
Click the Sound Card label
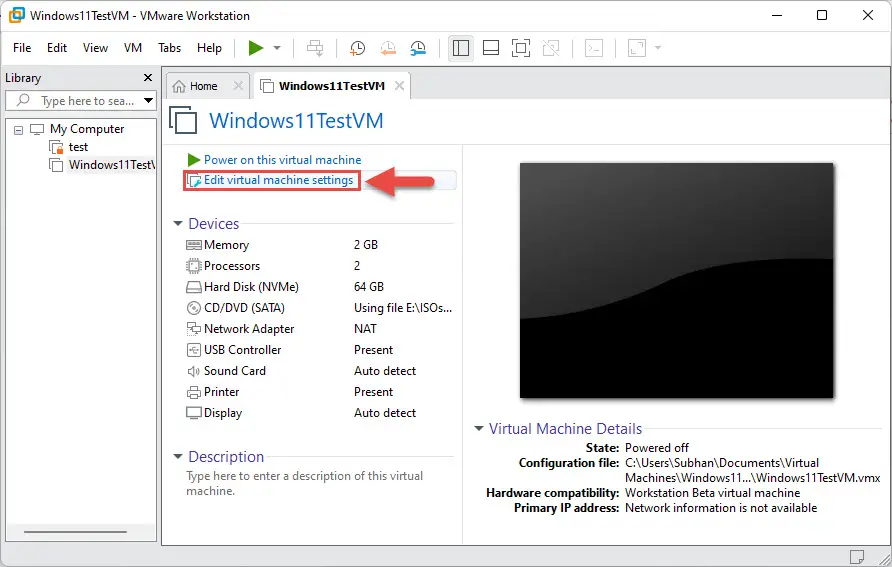(x=234, y=371)
